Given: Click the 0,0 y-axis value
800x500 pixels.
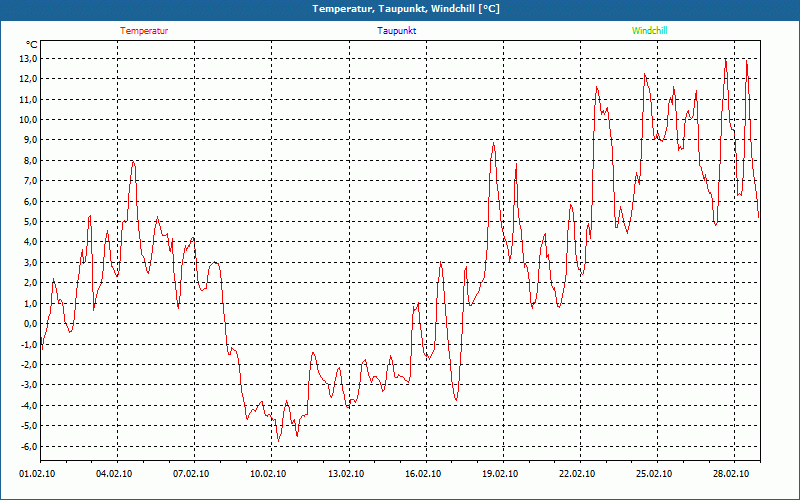Looking at the screenshot, I should coord(30,324).
